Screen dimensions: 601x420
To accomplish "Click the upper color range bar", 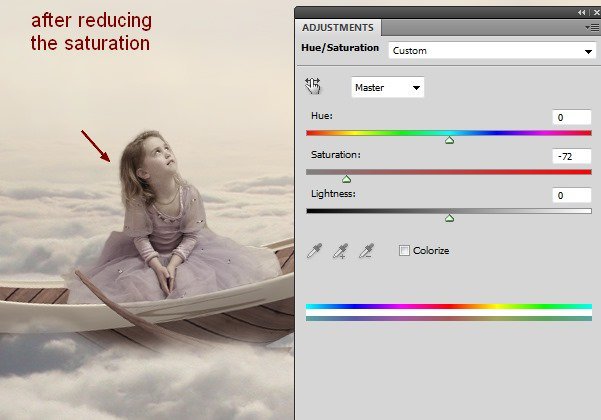I will (x=449, y=307).
